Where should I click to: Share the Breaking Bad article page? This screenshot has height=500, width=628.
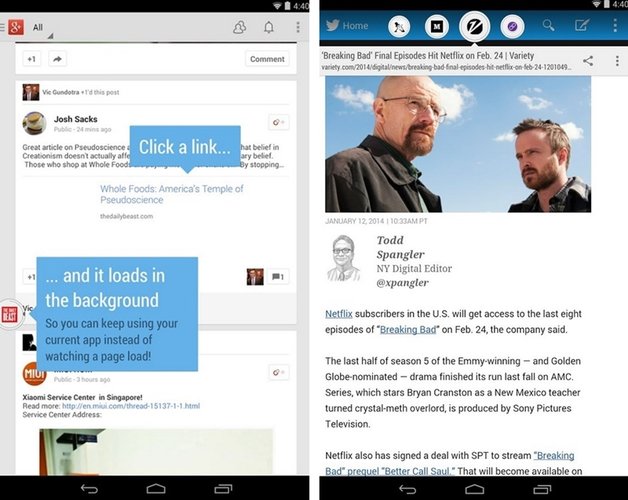tap(588, 61)
